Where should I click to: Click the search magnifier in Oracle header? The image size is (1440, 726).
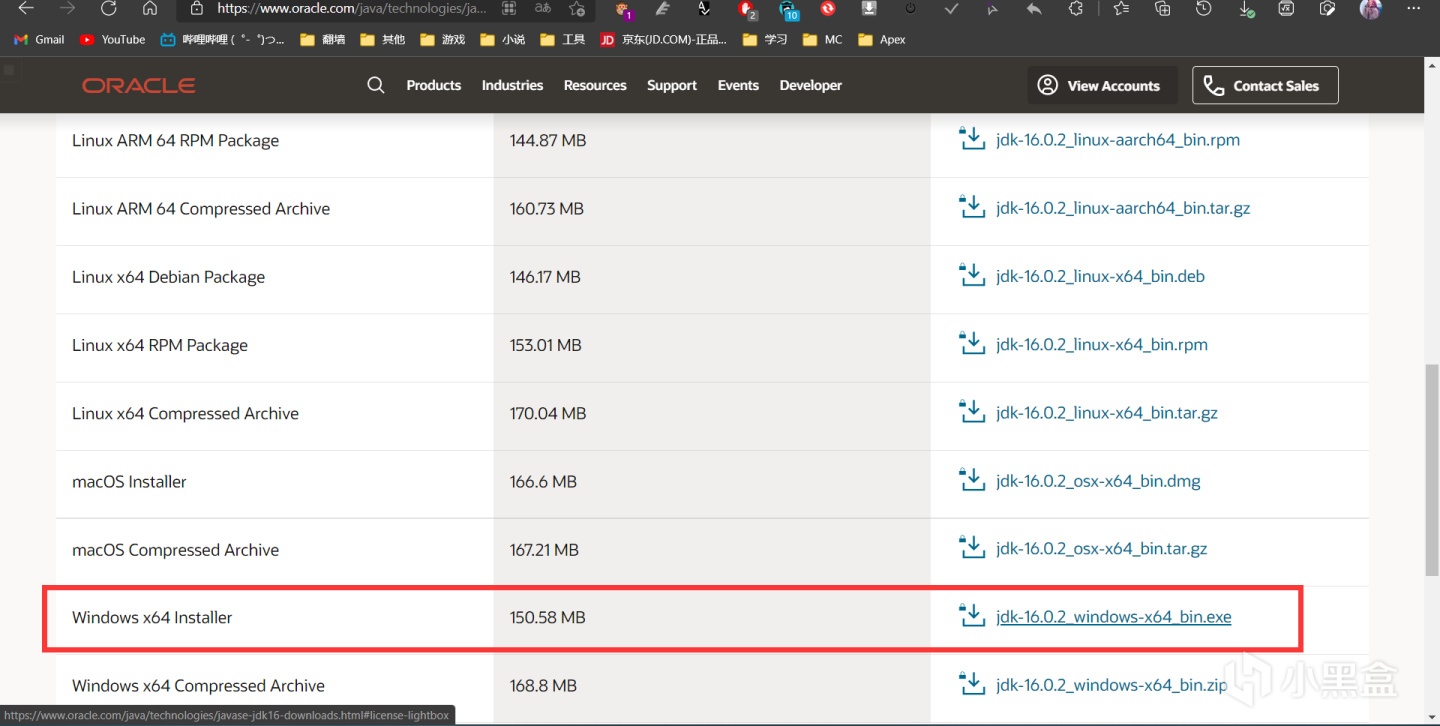376,85
